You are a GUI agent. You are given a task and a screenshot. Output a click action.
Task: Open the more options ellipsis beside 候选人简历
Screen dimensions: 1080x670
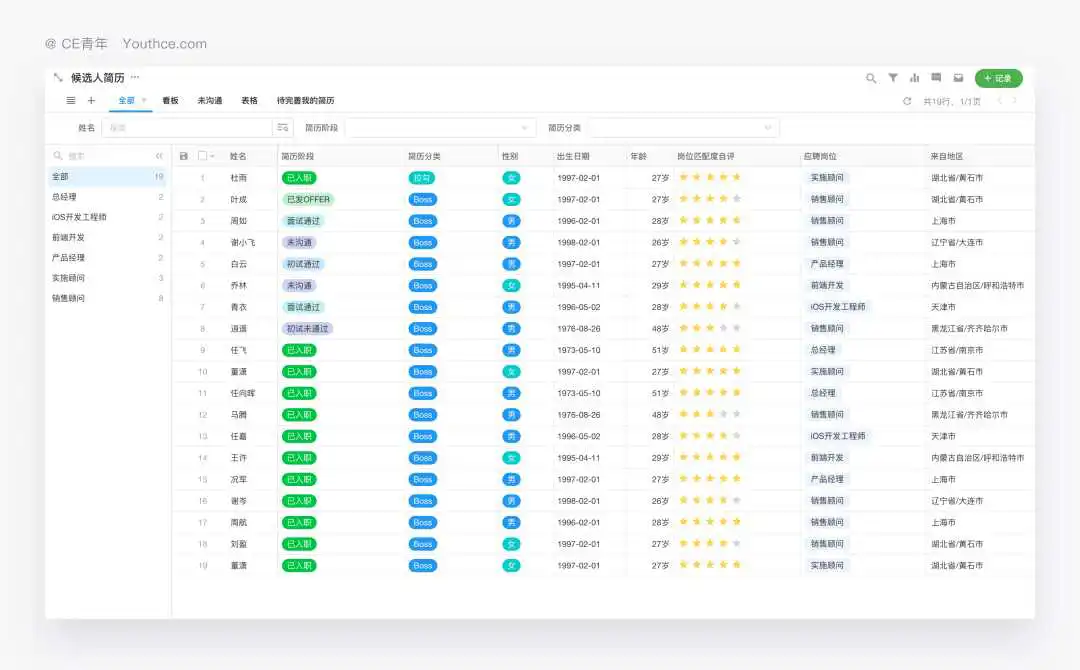(135, 77)
